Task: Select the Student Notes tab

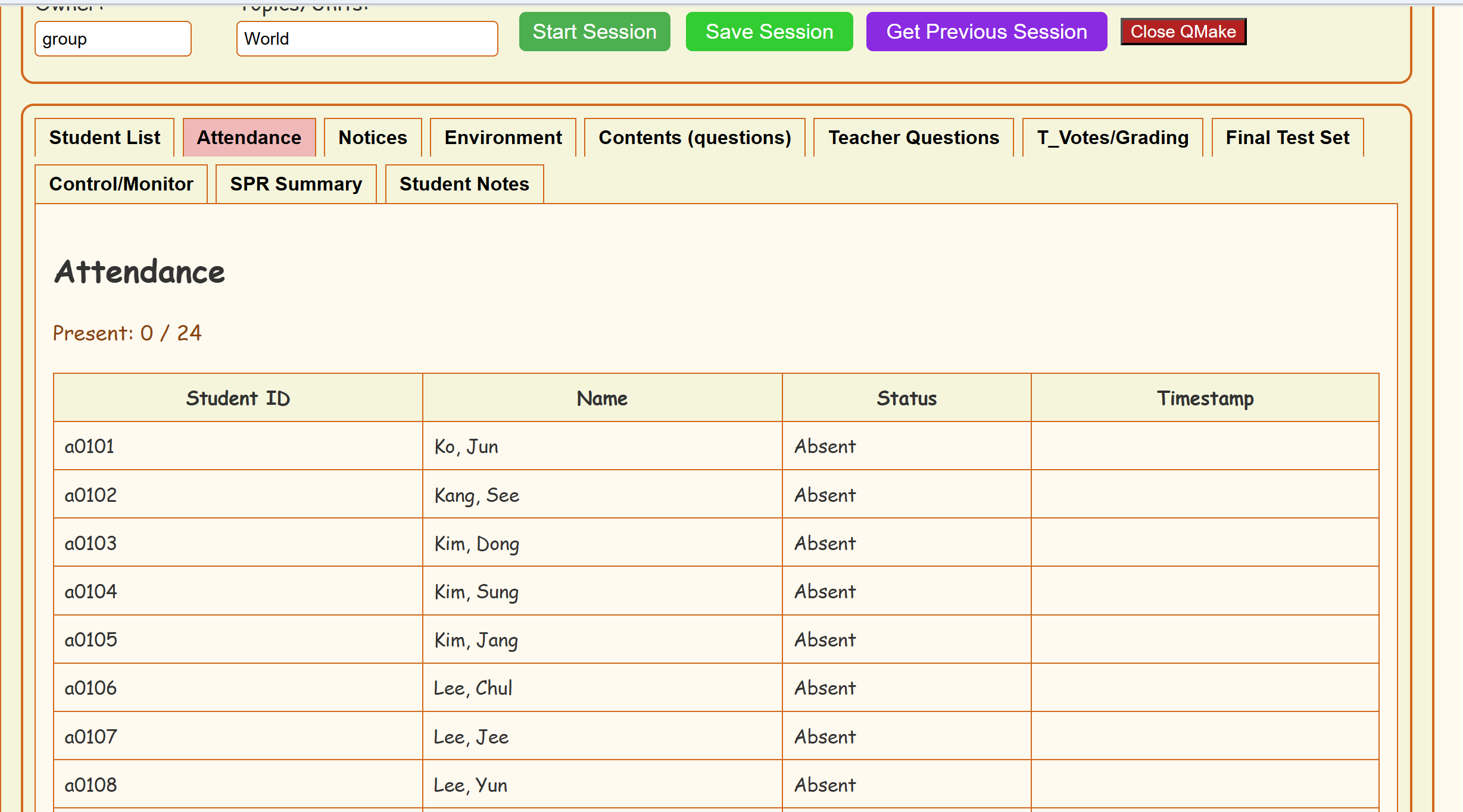Action: (464, 184)
